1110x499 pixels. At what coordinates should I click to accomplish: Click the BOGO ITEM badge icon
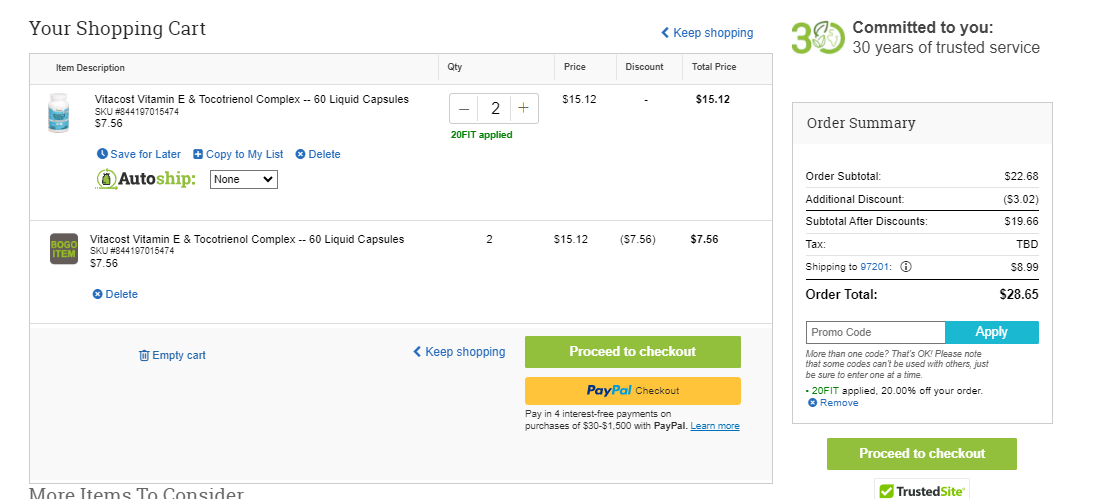tap(64, 248)
